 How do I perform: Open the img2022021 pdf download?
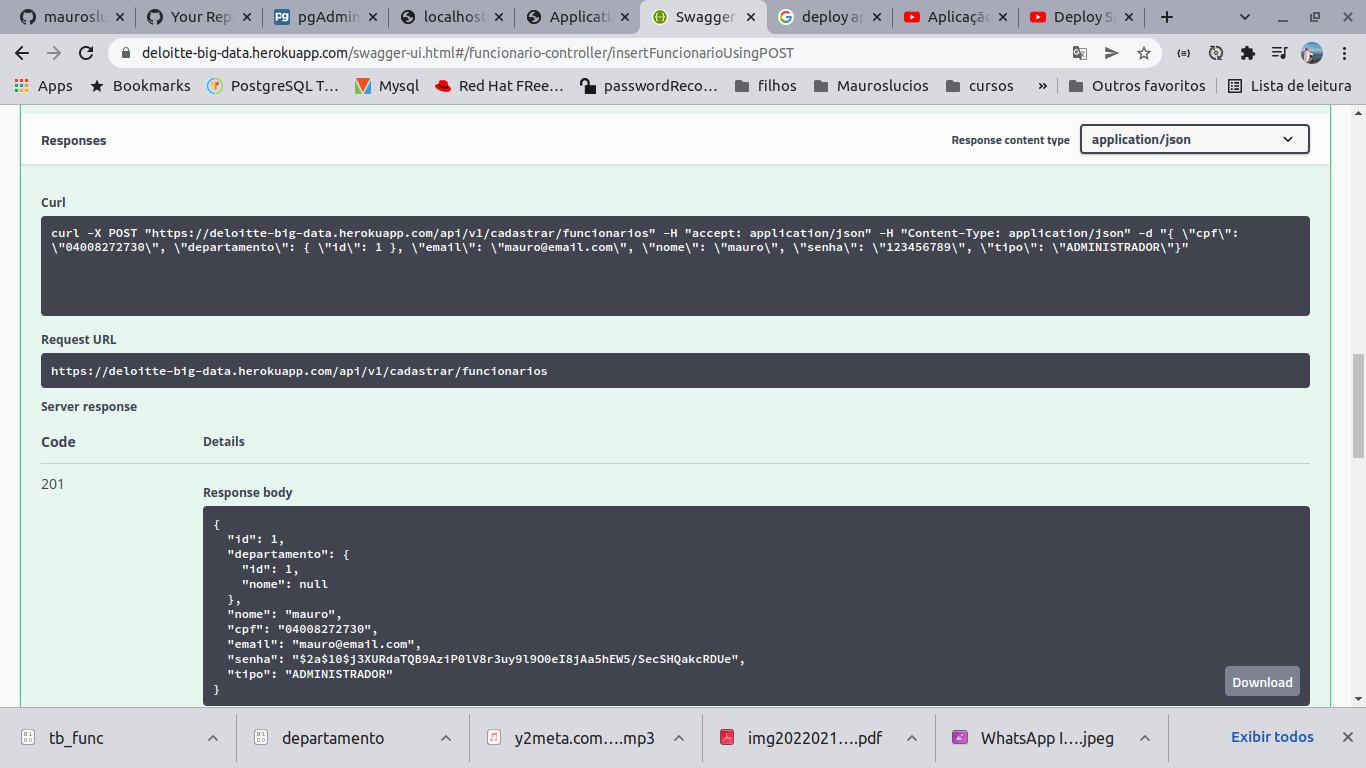point(815,738)
